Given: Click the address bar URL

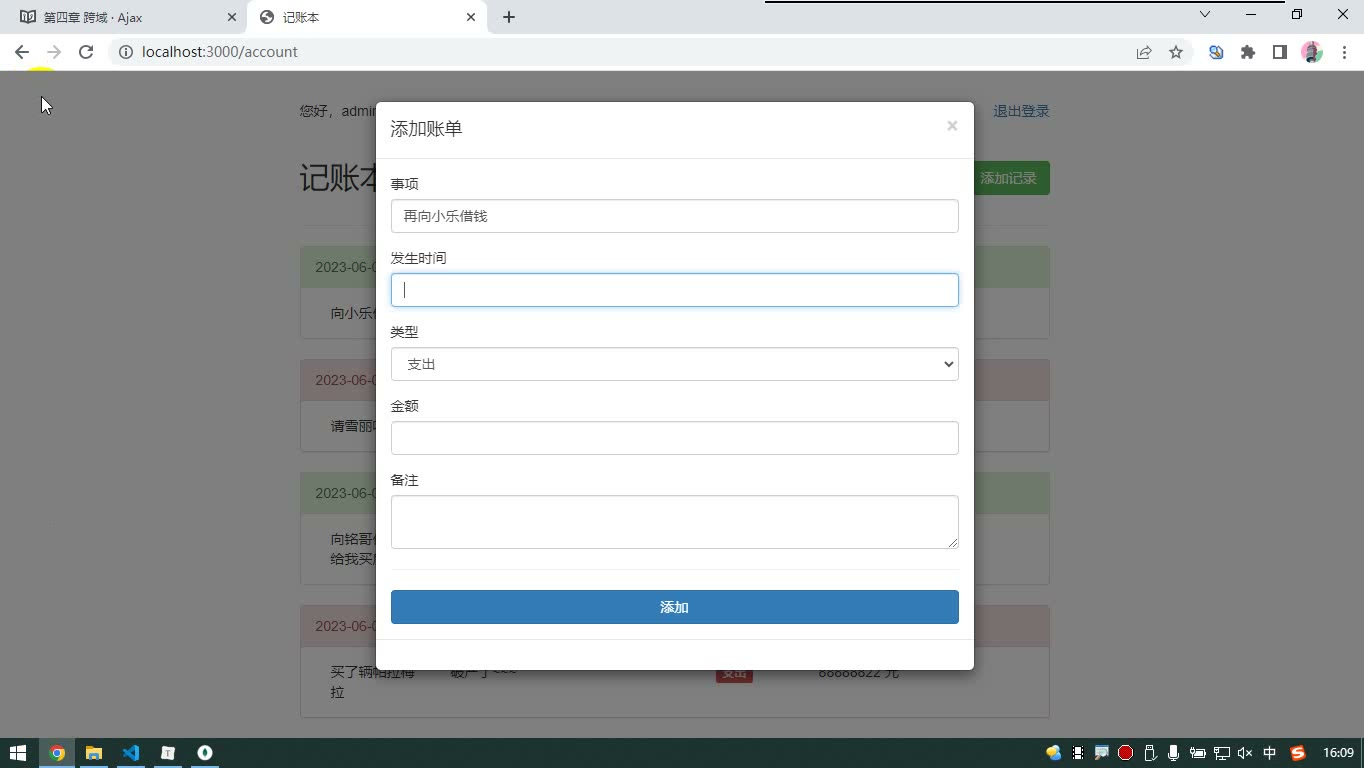Looking at the screenshot, I should (220, 52).
